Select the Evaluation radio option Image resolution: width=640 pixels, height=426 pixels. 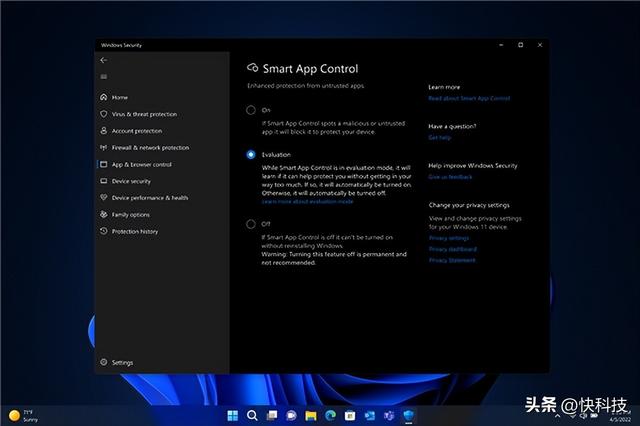251,154
